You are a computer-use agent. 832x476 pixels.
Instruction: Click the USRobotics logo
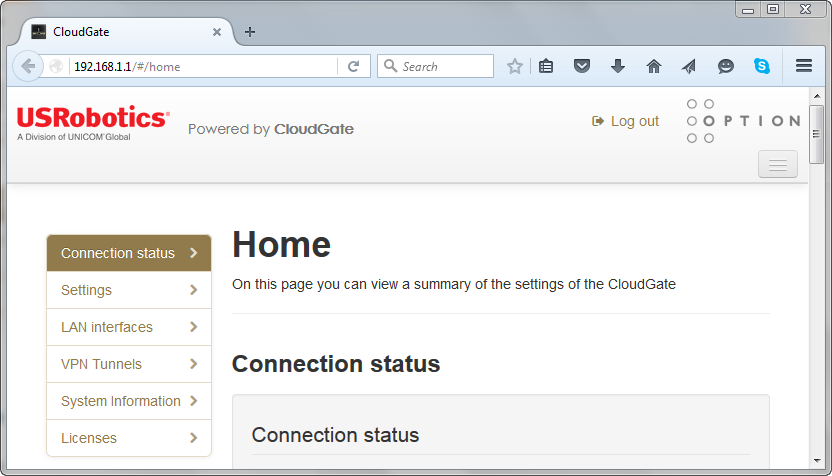pyautogui.click(x=93, y=123)
